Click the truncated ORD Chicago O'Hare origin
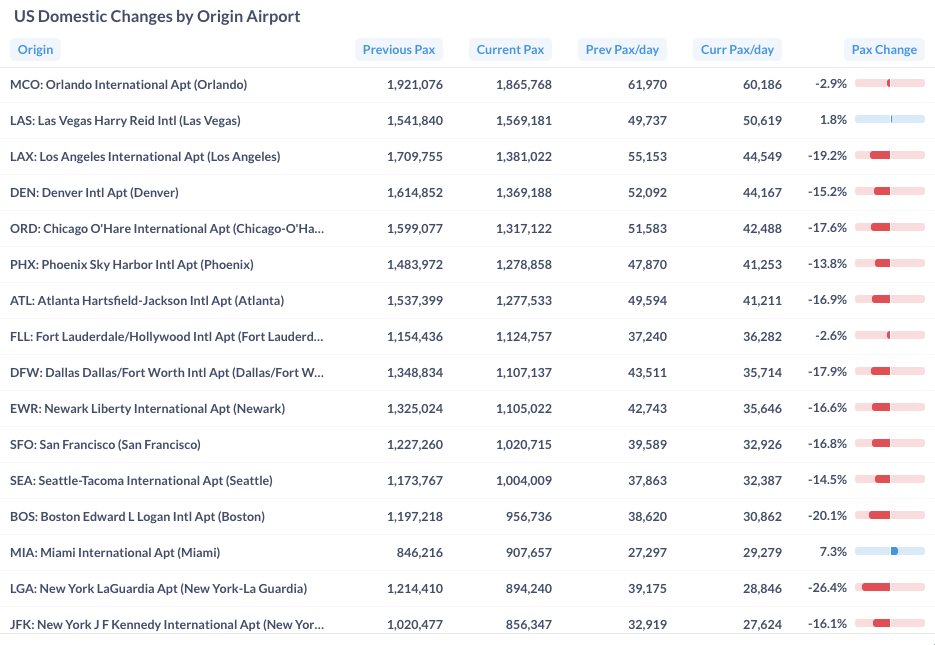This screenshot has width=935, height=645. point(167,229)
